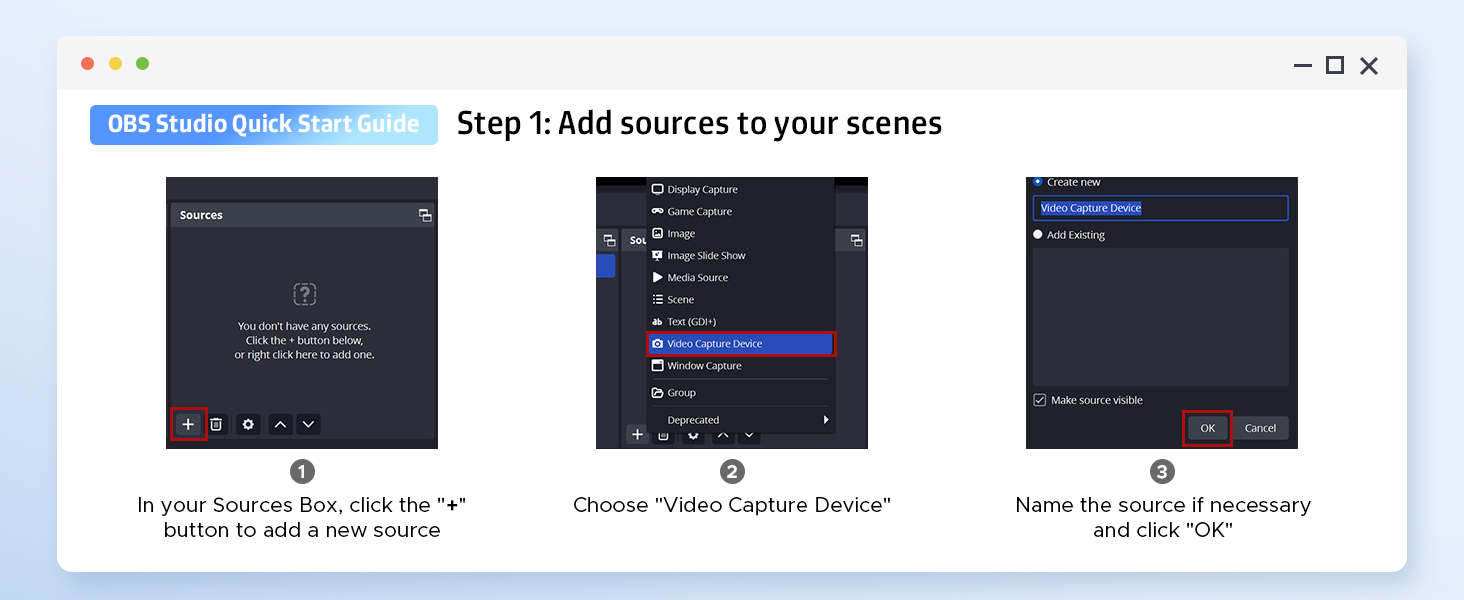Click the Sources panel pop-out icon
Image resolution: width=1464 pixels, height=600 pixels.
tap(424, 214)
